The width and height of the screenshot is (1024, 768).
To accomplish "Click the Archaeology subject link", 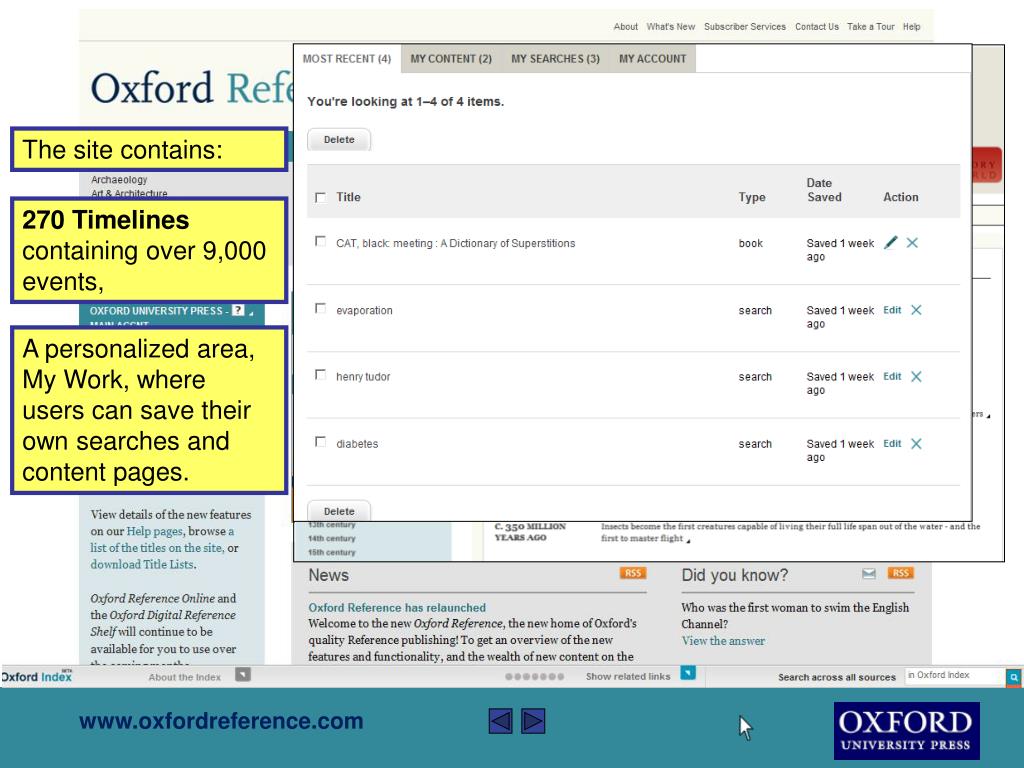I will 119,180.
